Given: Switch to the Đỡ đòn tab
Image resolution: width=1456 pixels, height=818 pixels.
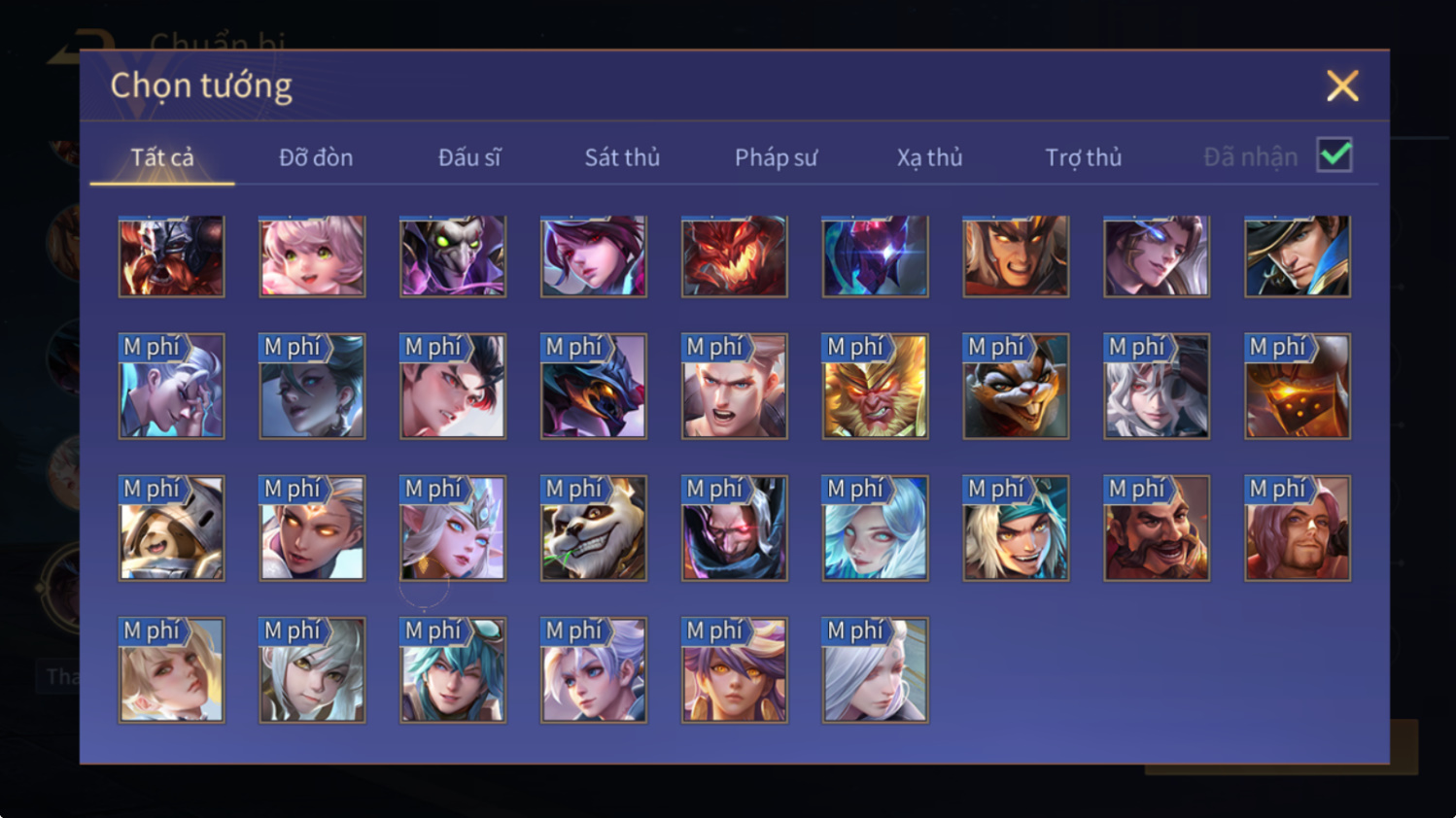Looking at the screenshot, I should click(316, 157).
